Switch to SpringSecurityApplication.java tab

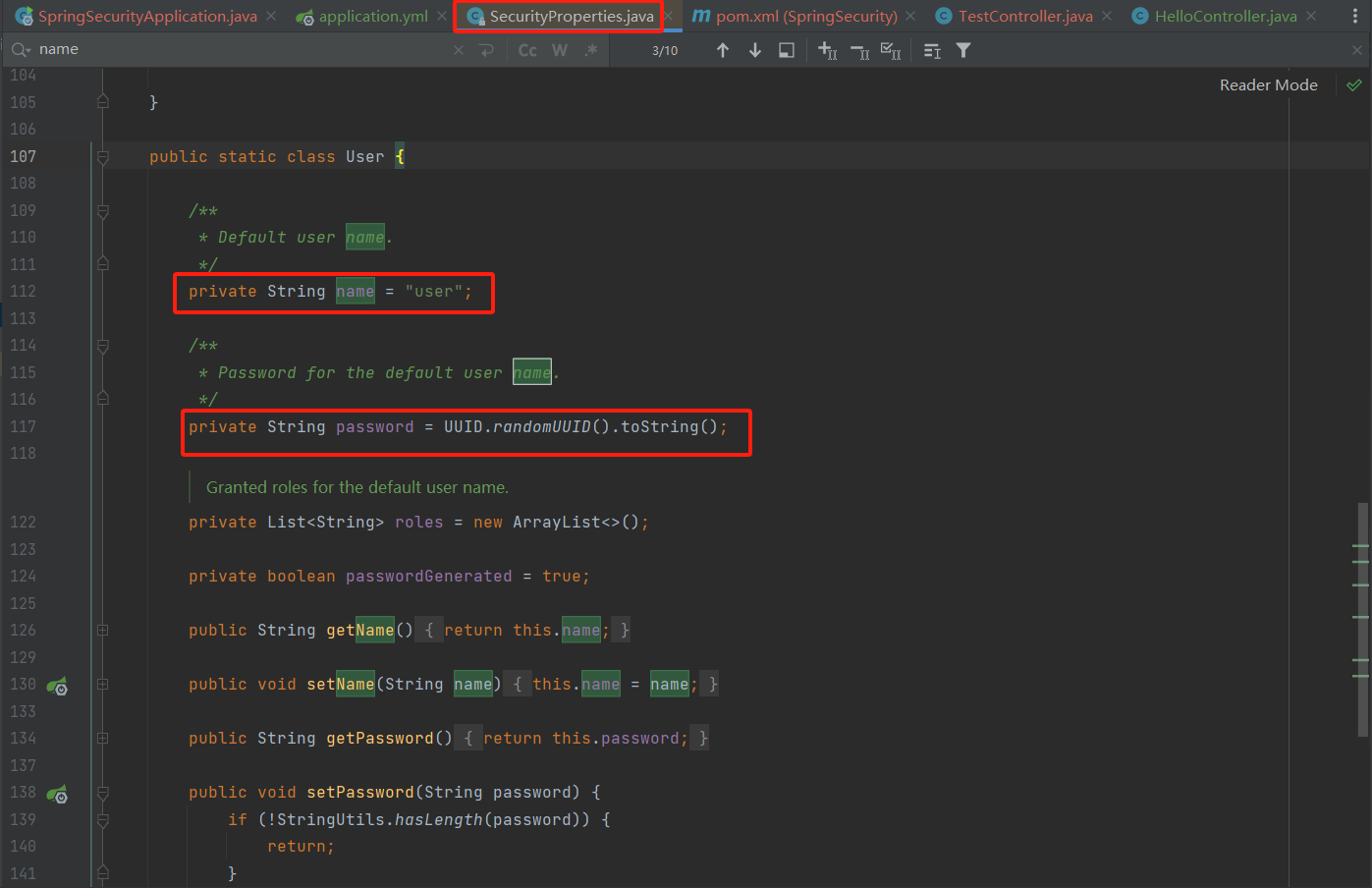point(147,17)
